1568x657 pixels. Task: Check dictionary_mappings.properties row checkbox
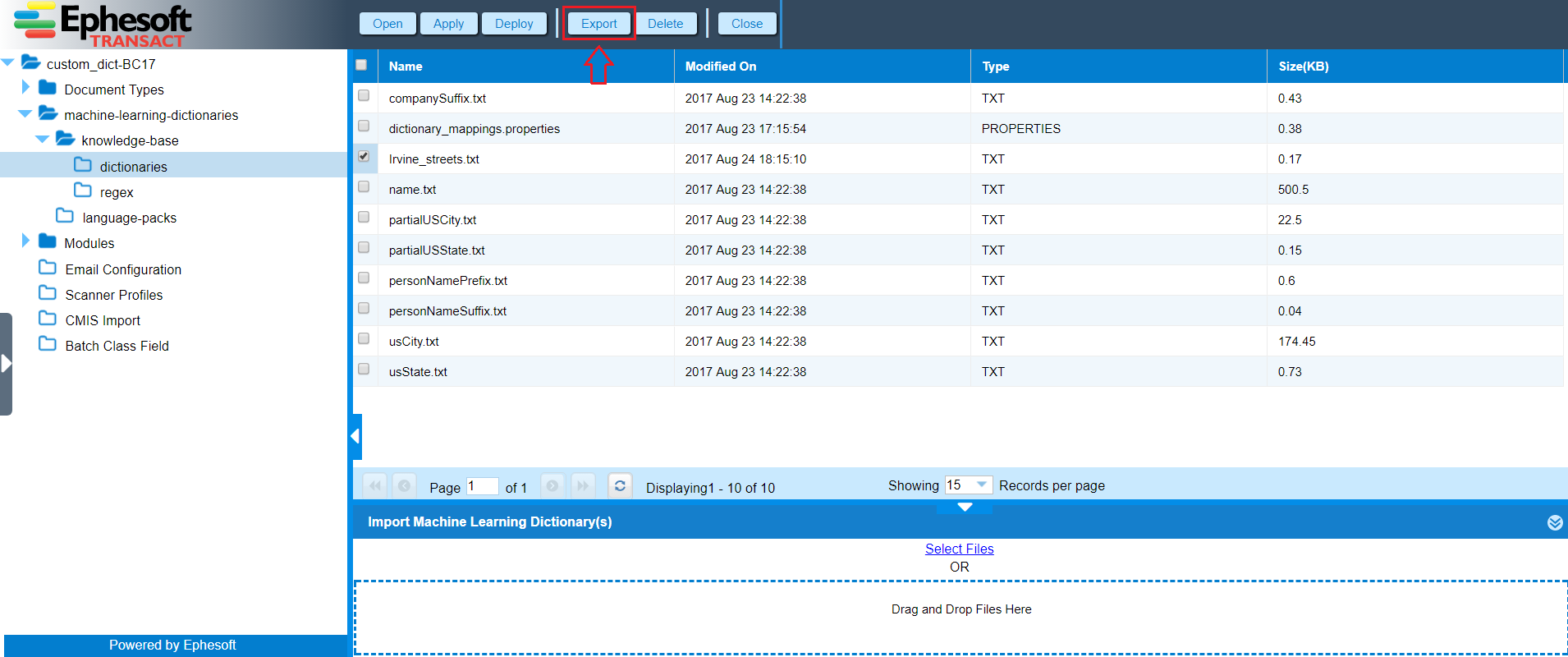pos(364,126)
